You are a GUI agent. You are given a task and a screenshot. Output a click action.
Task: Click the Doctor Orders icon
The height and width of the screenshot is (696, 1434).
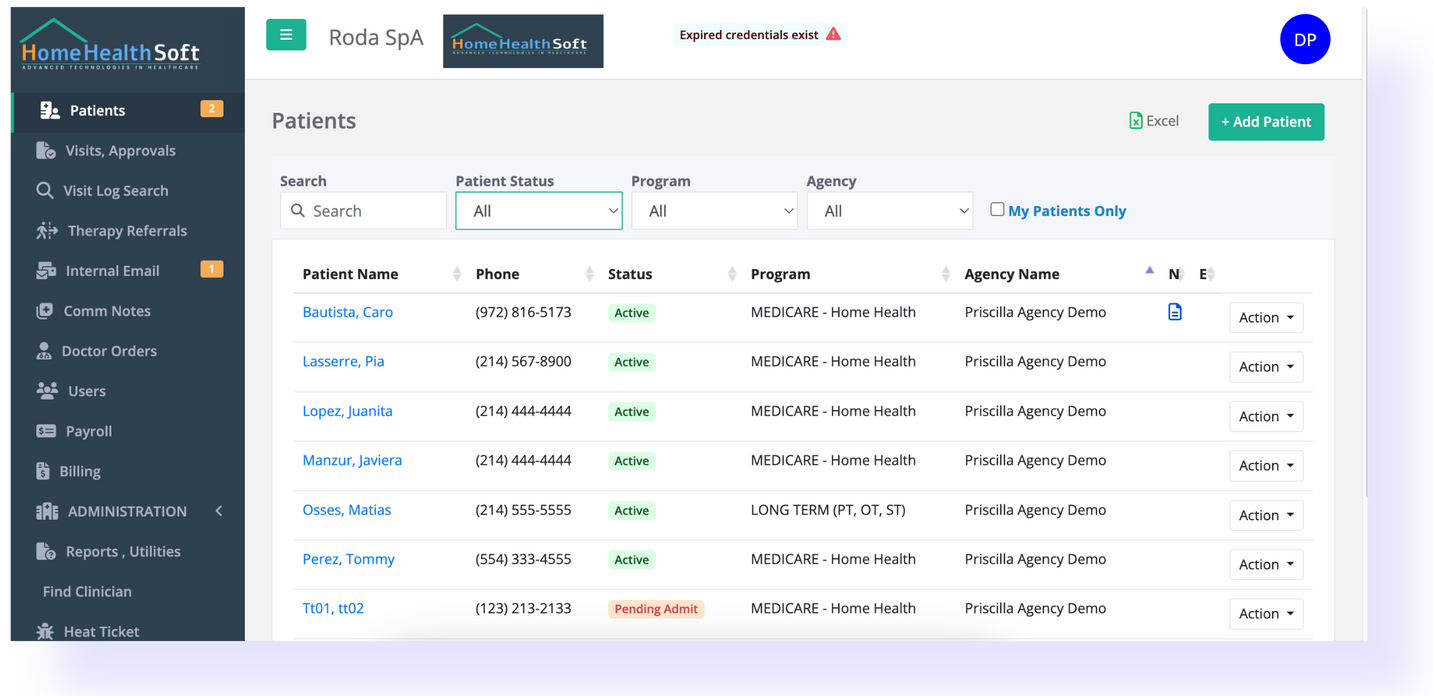click(x=44, y=350)
